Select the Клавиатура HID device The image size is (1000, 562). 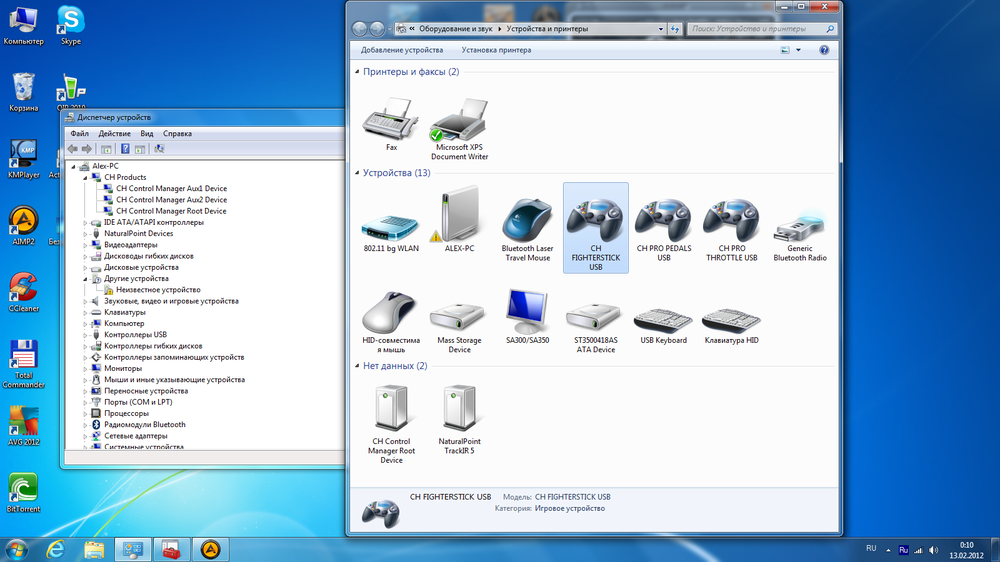[732, 326]
